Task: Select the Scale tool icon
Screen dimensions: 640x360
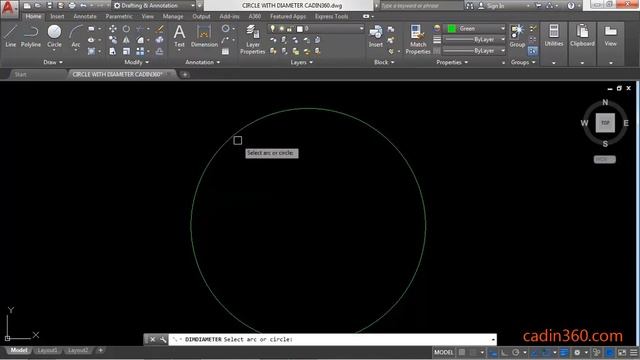Action: (x=127, y=51)
